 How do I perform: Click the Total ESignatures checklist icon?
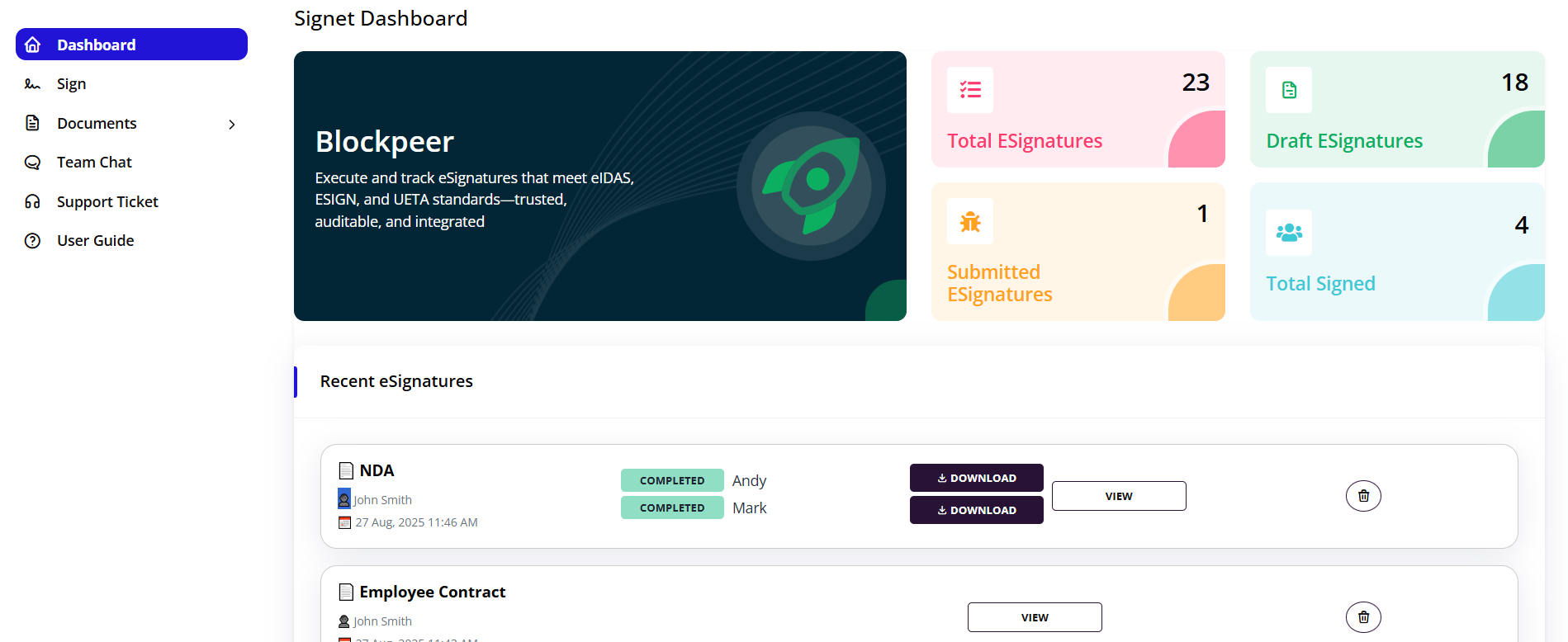coord(970,90)
